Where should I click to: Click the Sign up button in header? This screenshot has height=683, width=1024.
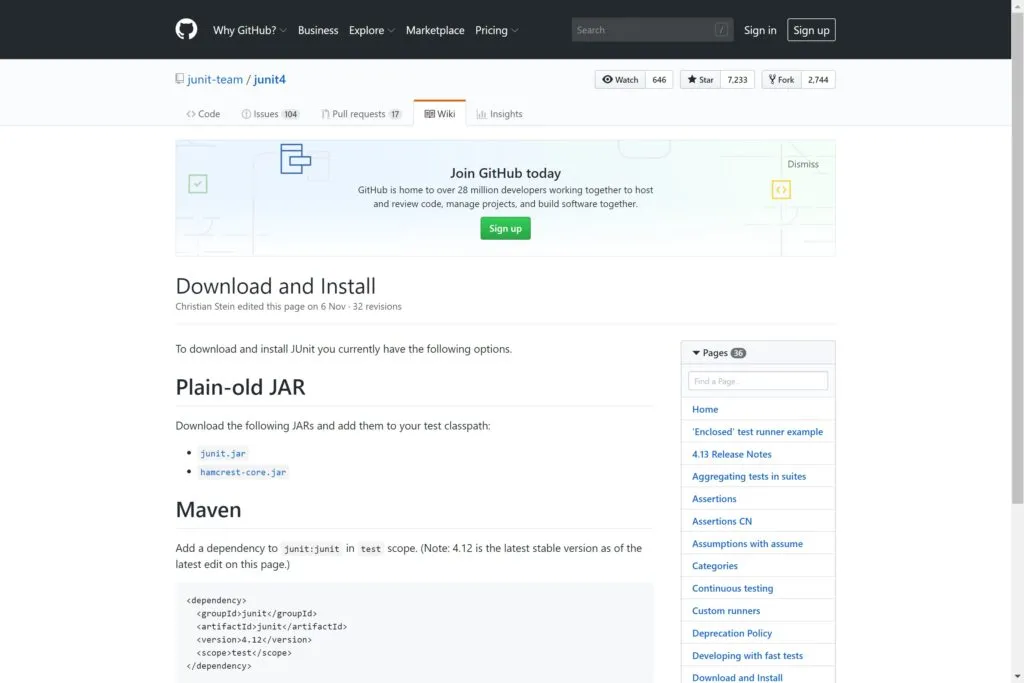point(811,30)
